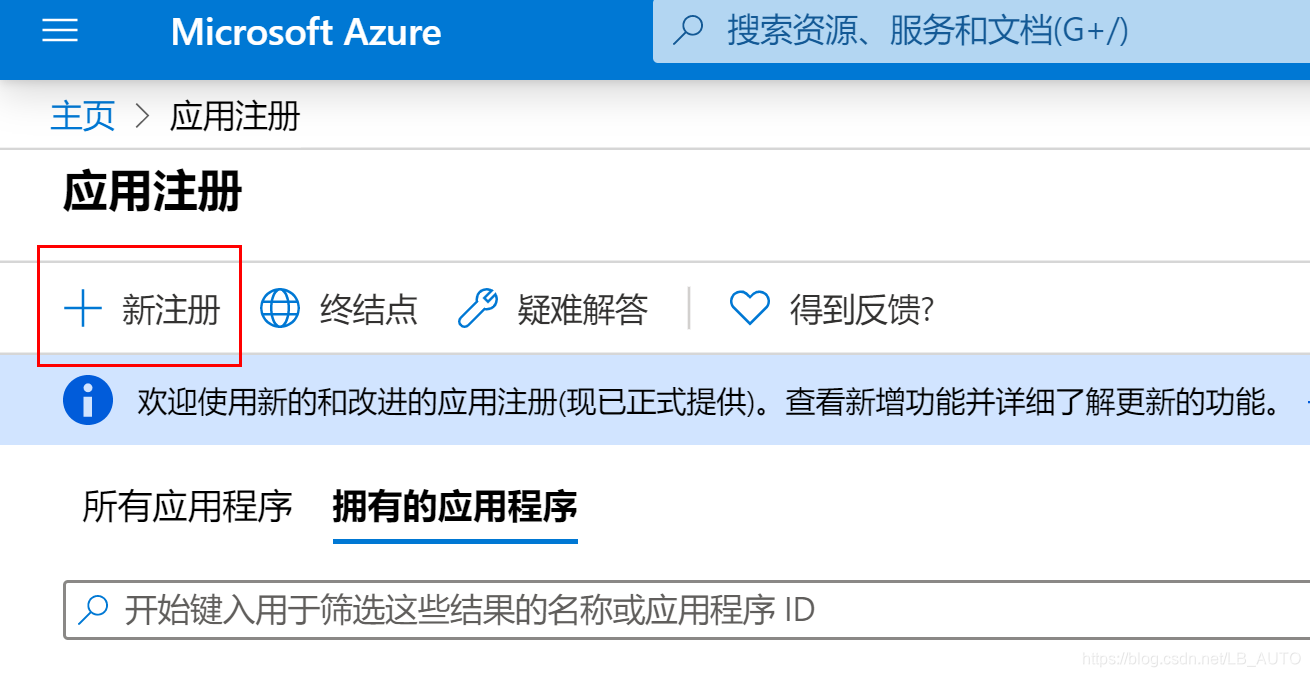Viewport: 1310px width, 677px height.
Task: Open the Azure portal hamburger menu
Action: click(60, 30)
